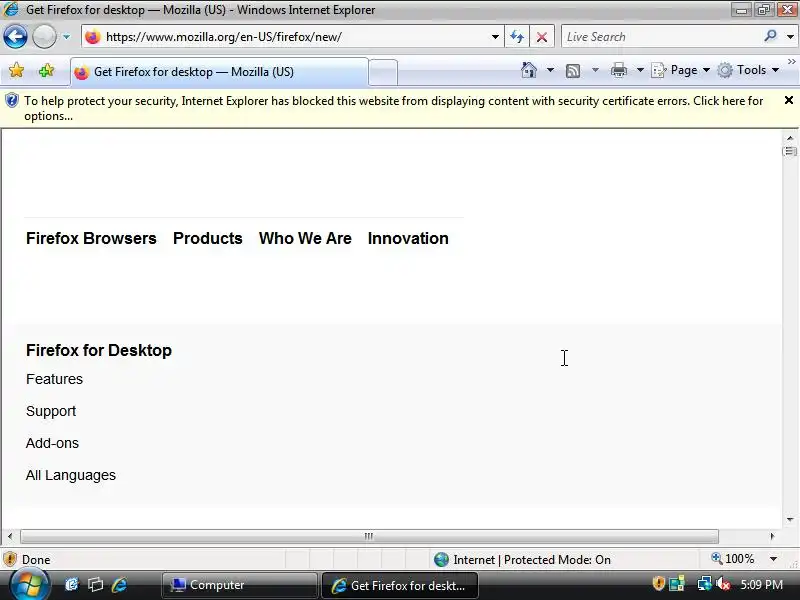Screen dimensions: 800x600
Task: Go back with the Back arrow button
Action: [x=15, y=37]
